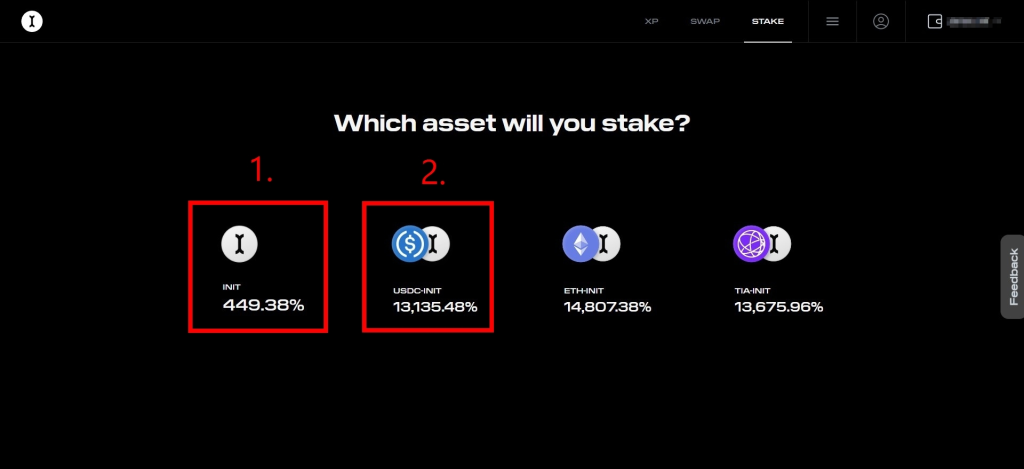Select the INIT token icon
This screenshot has width=1024, height=469.
238,242
